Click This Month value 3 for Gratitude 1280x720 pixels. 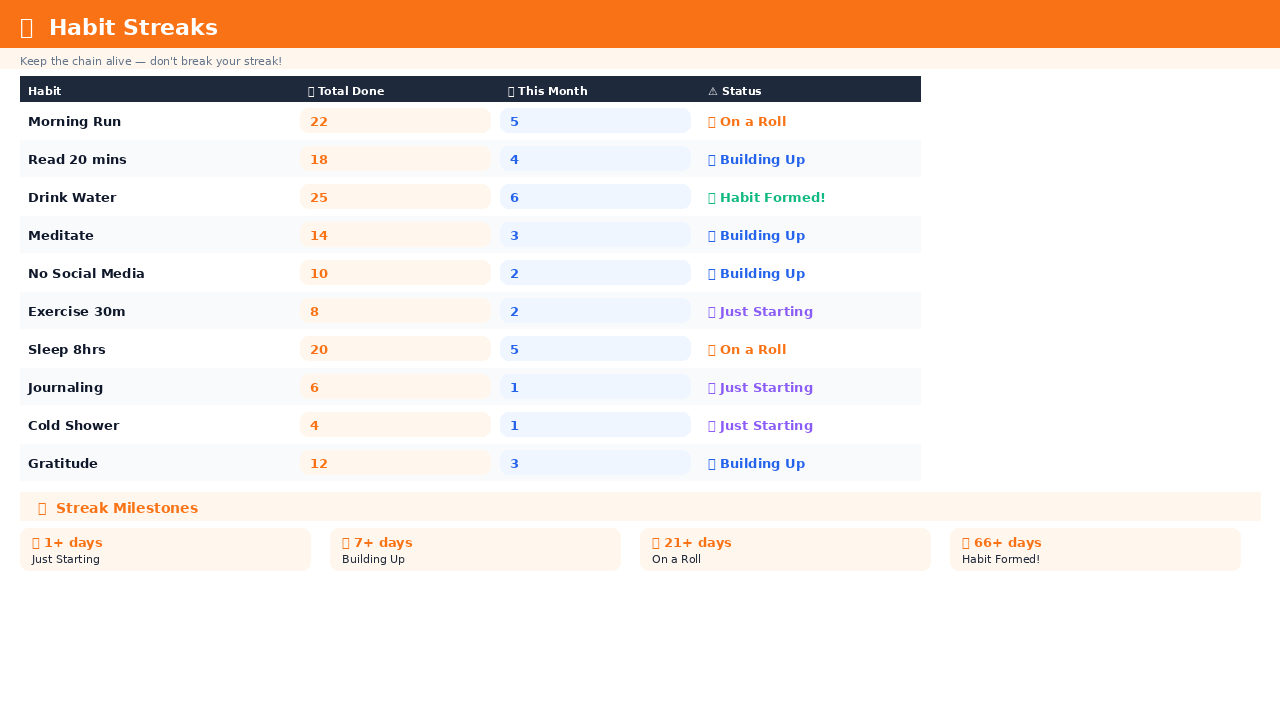click(595, 463)
